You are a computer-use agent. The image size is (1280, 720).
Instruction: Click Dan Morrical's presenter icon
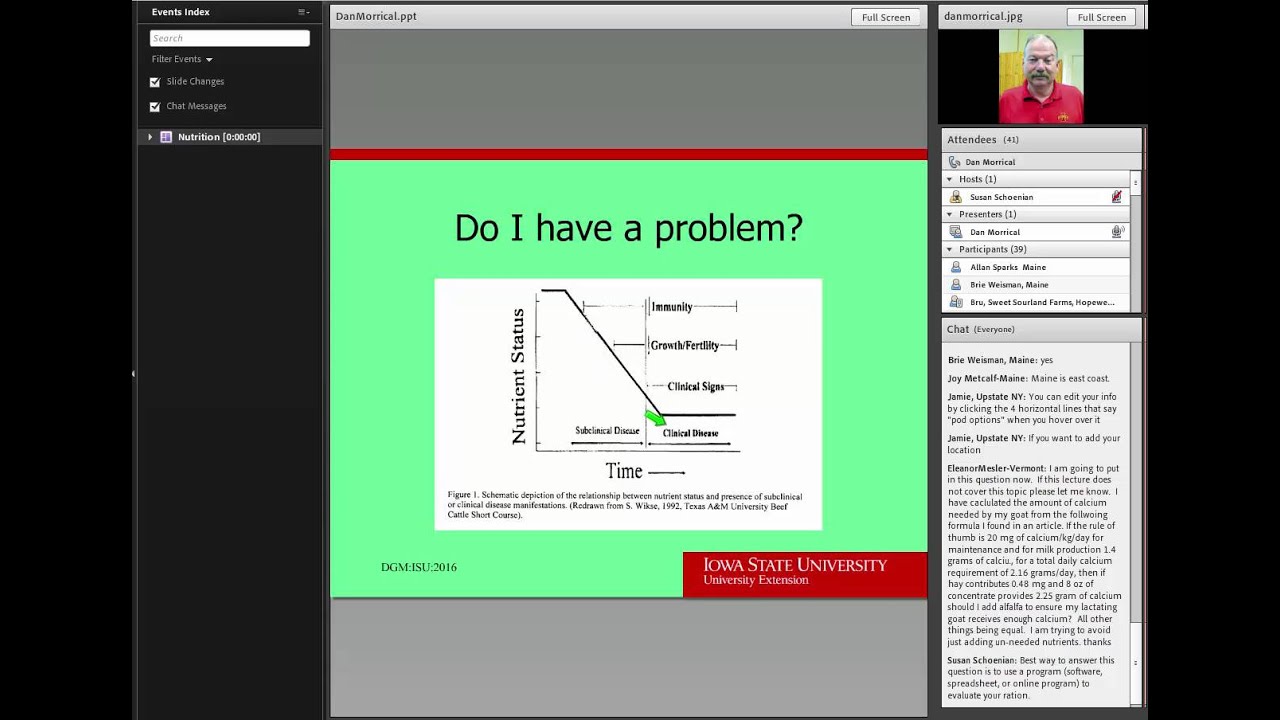(955, 232)
